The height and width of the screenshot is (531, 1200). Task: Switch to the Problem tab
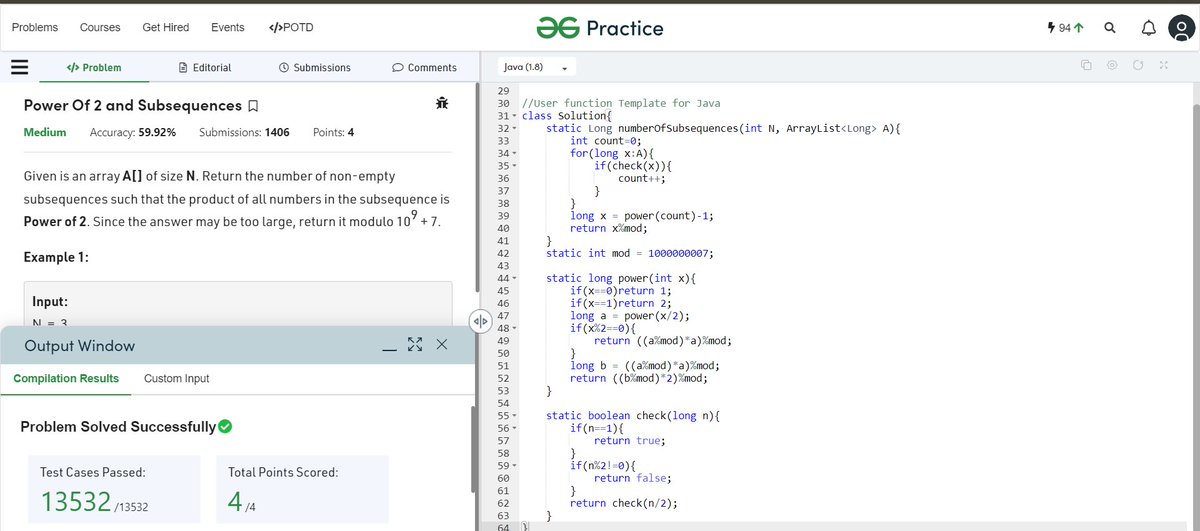tap(93, 68)
